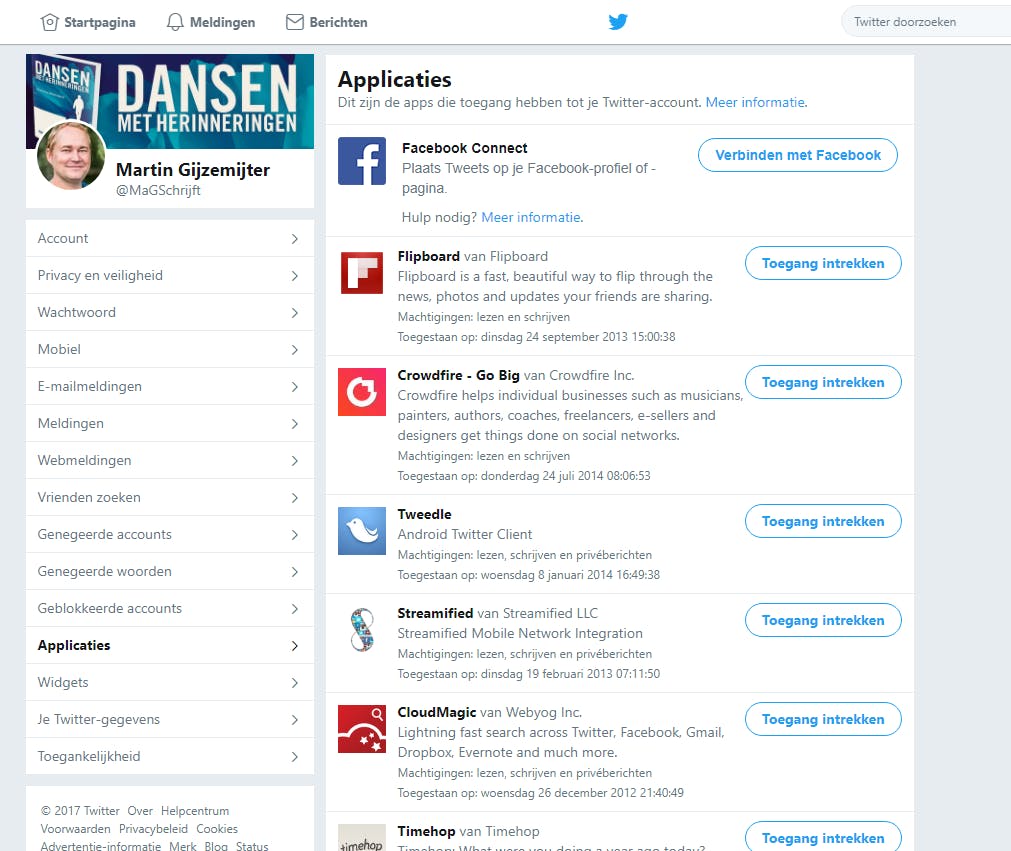Click the Flipboard app icon
The height and width of the screenshot is (851, 1011).
click(361, 272)
